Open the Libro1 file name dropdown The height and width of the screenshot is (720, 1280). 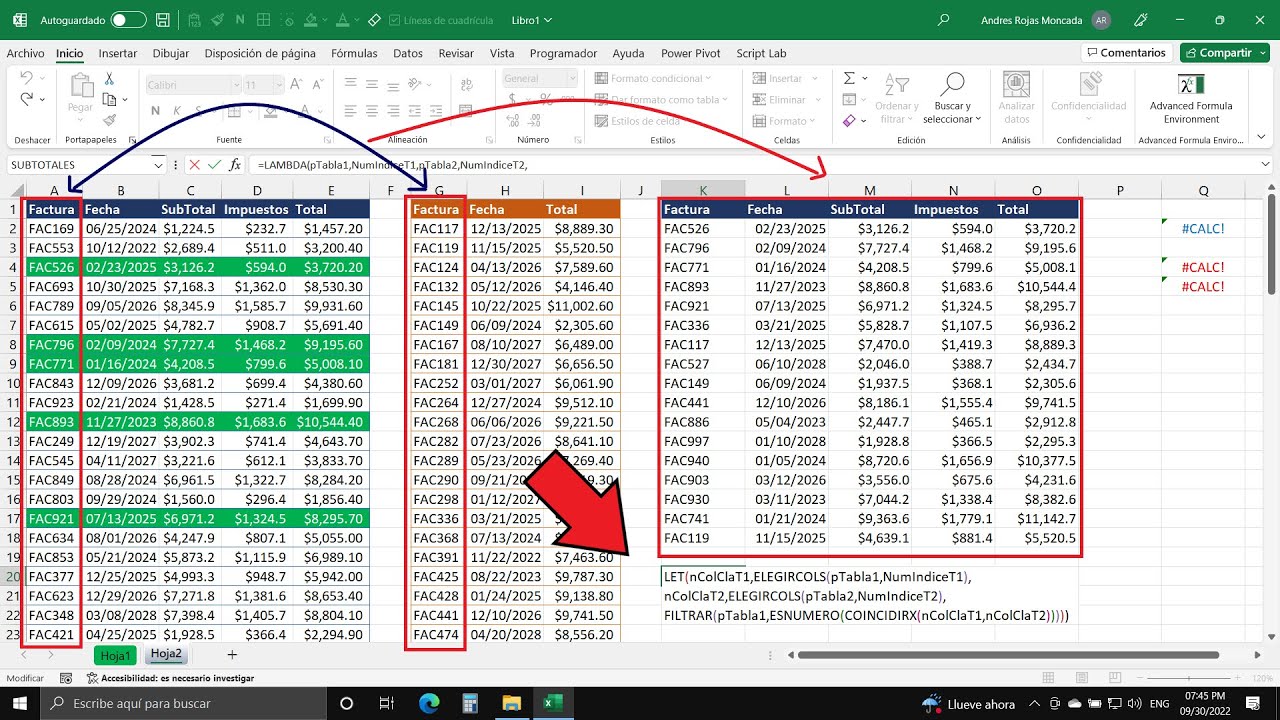[x=532, y=20]
